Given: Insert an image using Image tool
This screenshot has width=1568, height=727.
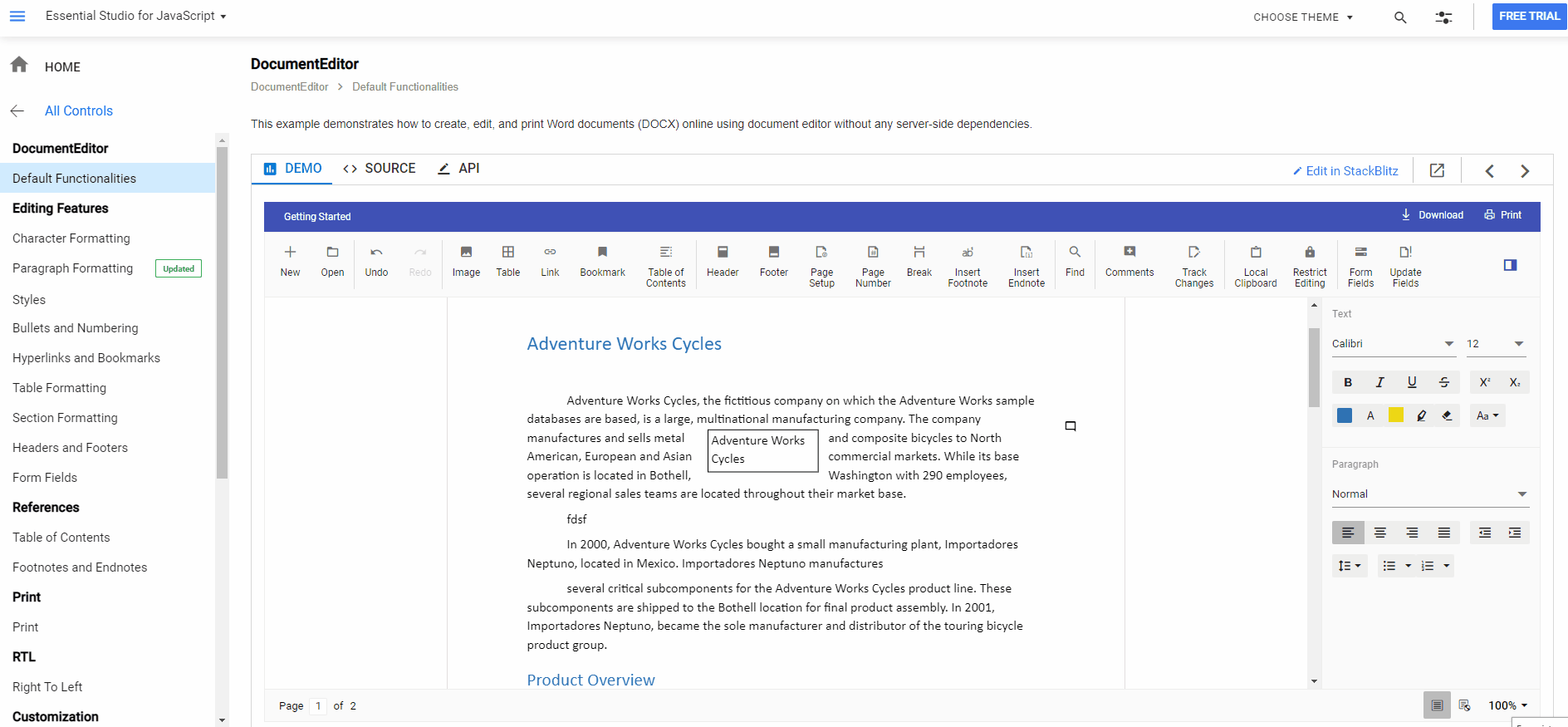Looking at the screenshot, I should (x=466, y=261).
